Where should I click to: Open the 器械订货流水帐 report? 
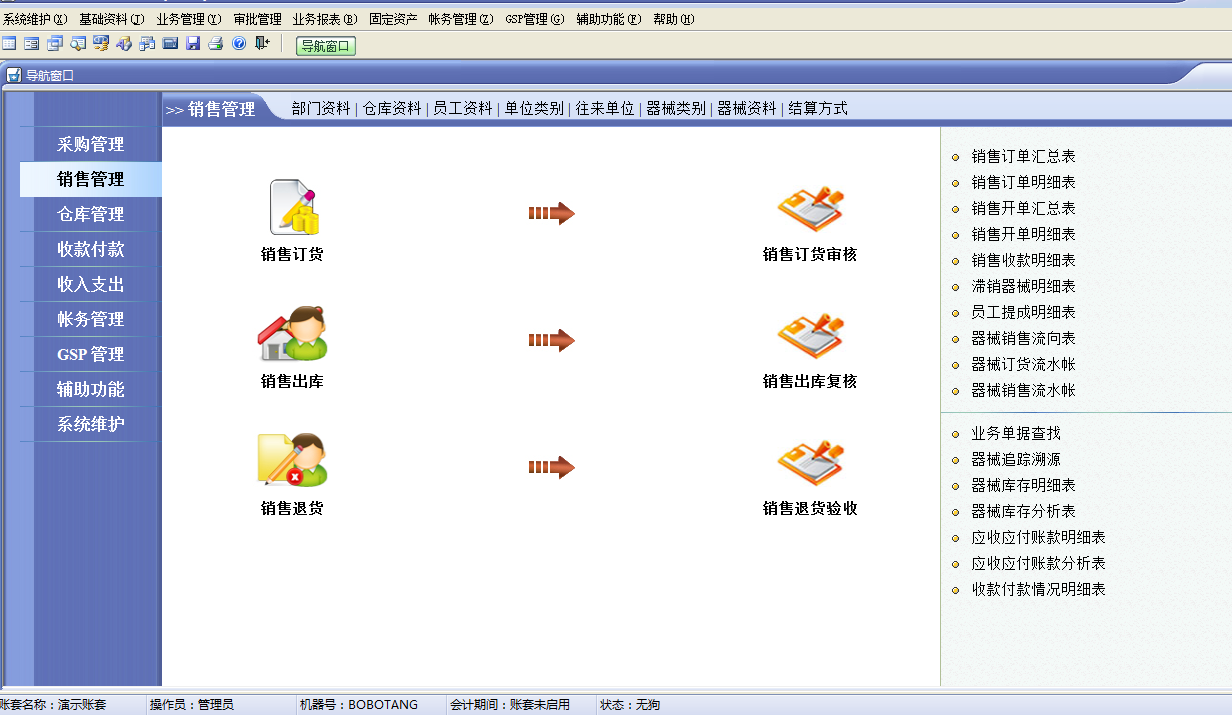(1023, 364)
